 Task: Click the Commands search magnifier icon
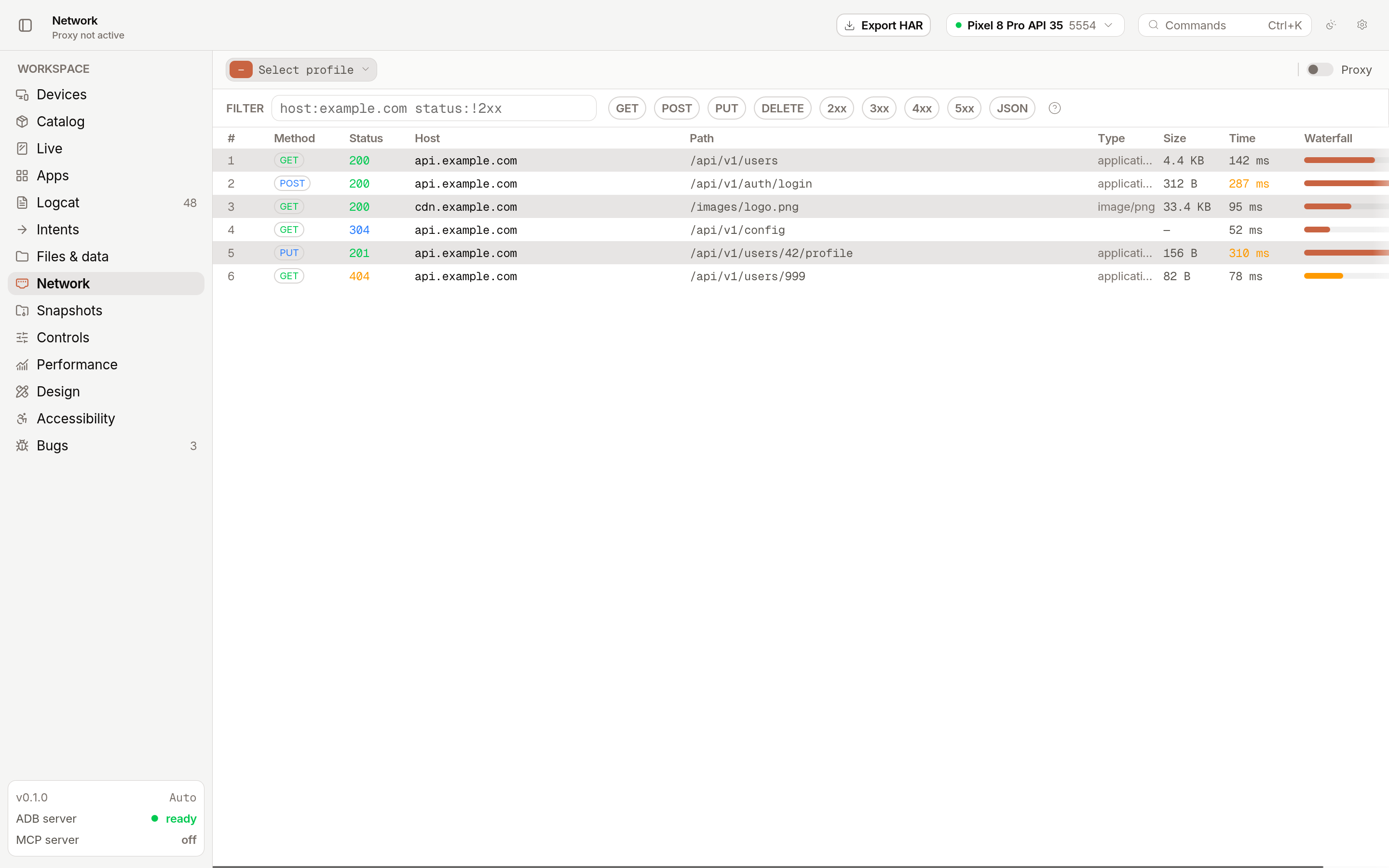[x=1153, y=25]
